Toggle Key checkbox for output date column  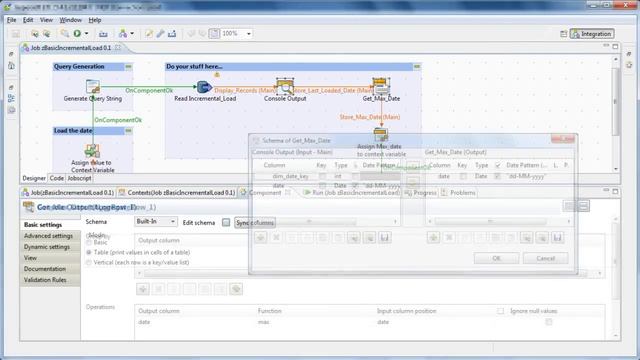pyautogui.click(x=463, y=176)
